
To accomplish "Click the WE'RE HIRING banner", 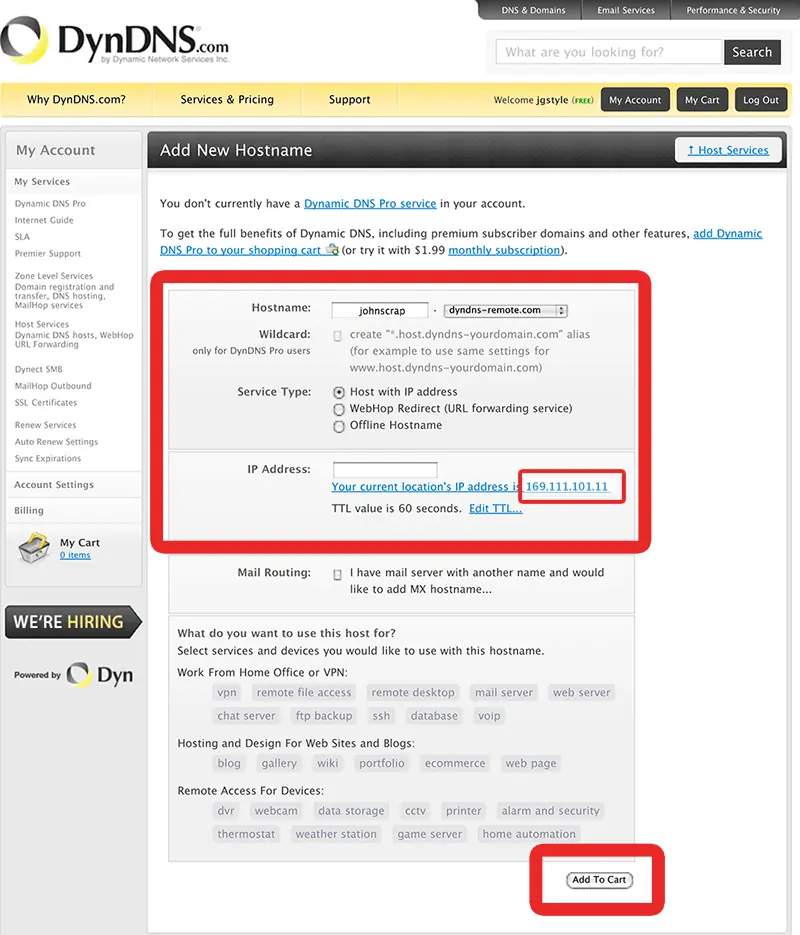I will pyautogui.click(x=73, y=622).
